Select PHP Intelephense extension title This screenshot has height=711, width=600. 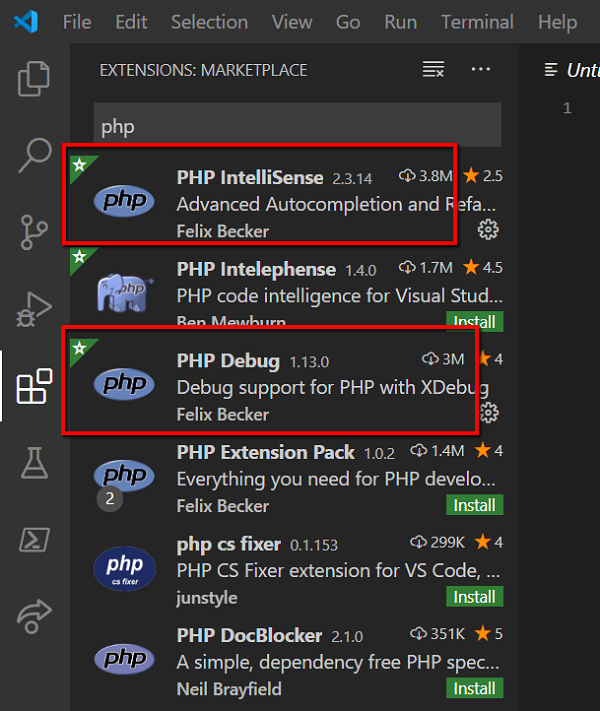point(256,269)
